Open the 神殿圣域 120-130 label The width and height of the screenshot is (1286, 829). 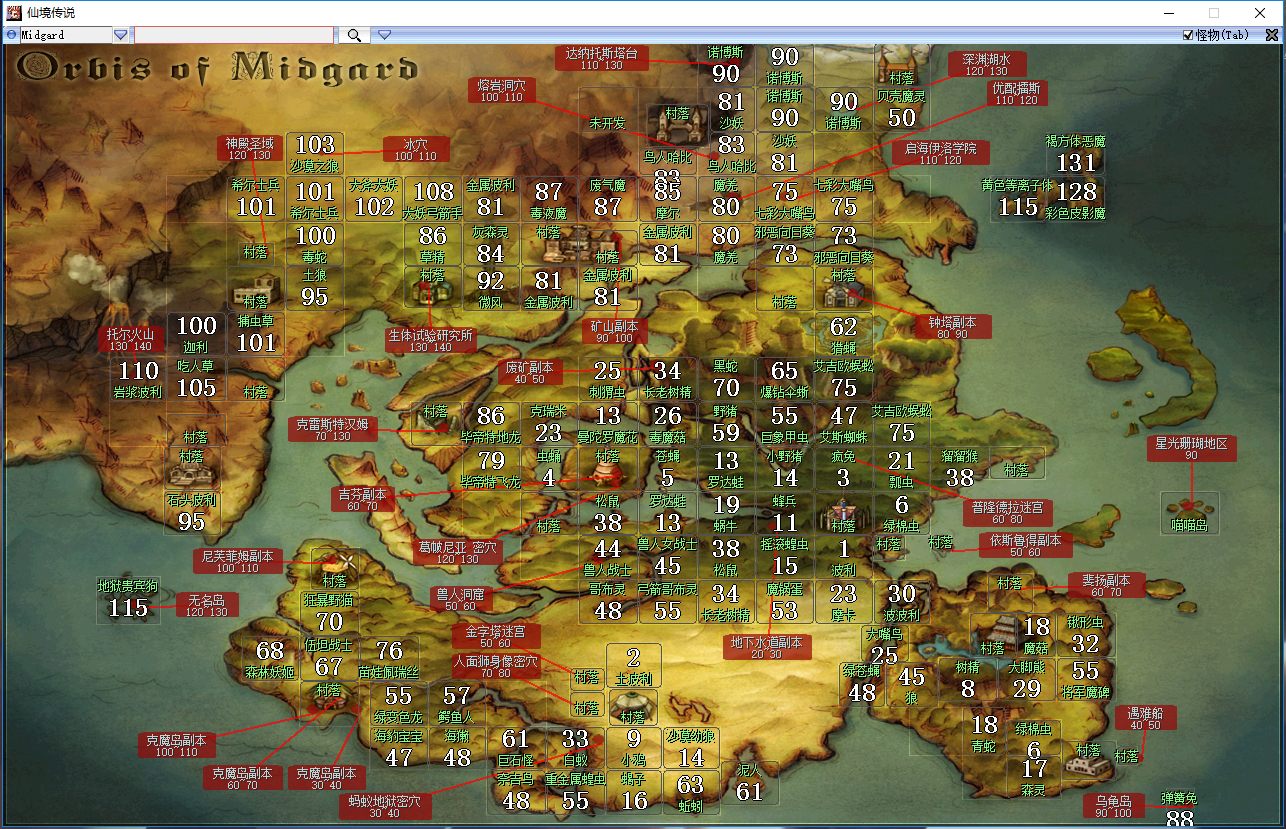coord(249,149)
